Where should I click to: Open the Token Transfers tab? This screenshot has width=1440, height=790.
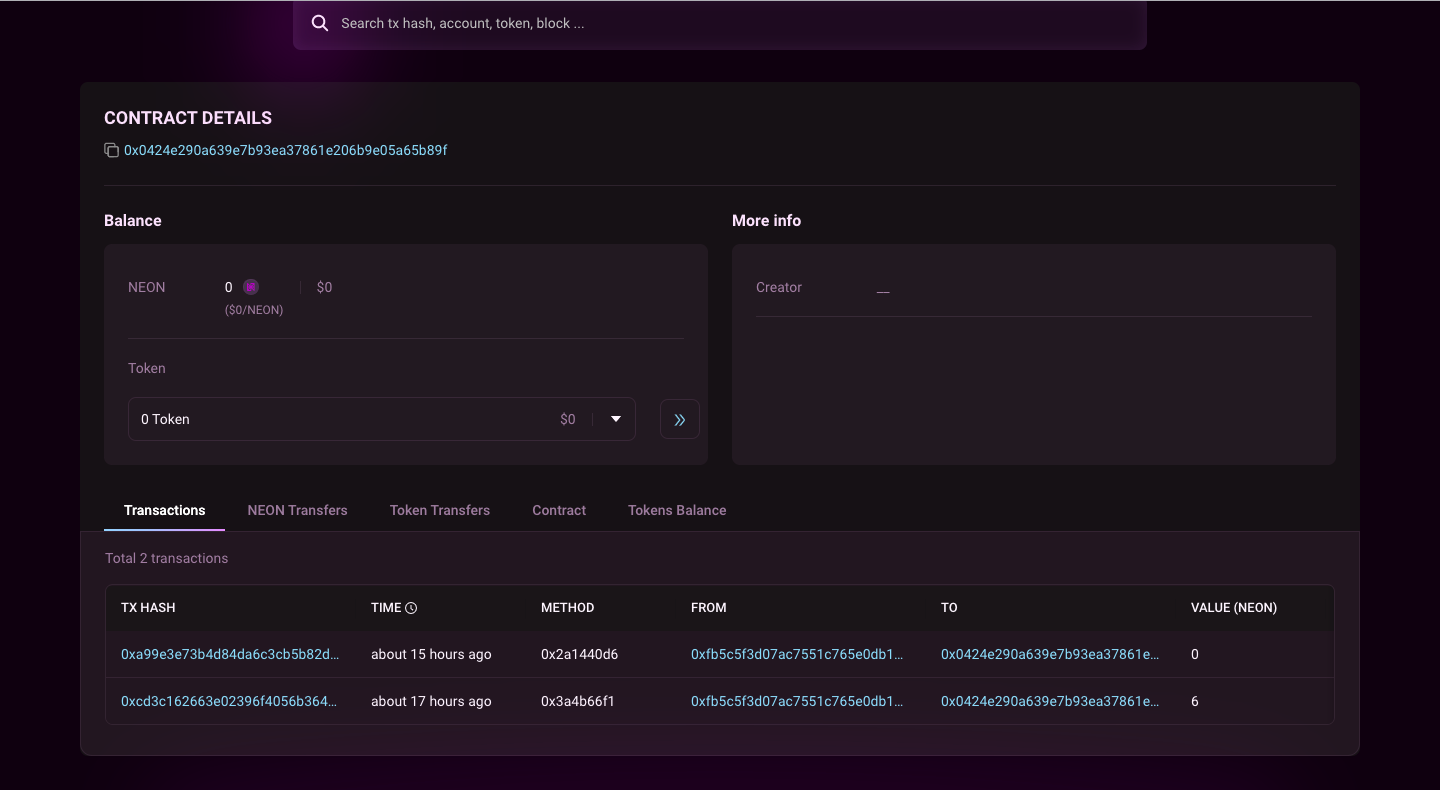point(440,510)
